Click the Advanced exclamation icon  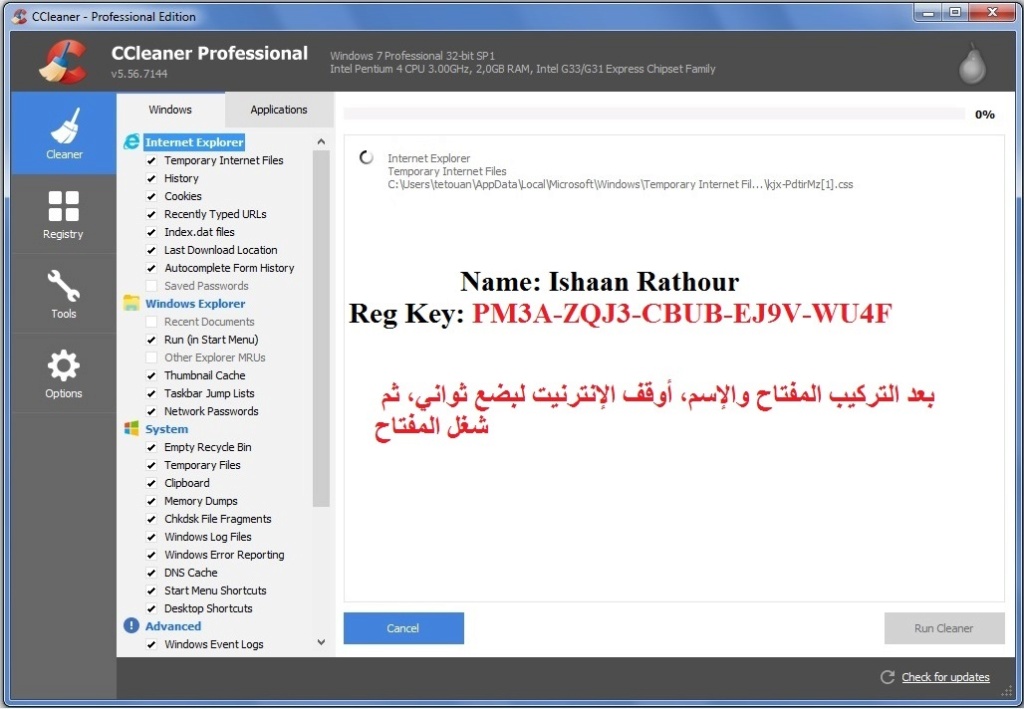(x=131, y=625)
